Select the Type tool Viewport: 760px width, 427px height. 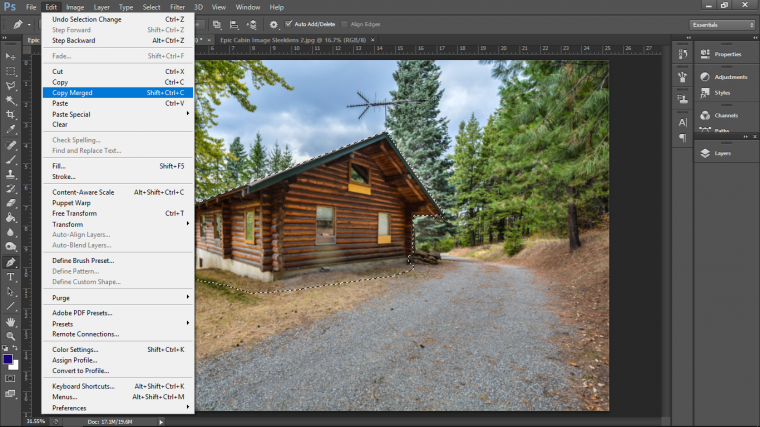click(10, 277)
